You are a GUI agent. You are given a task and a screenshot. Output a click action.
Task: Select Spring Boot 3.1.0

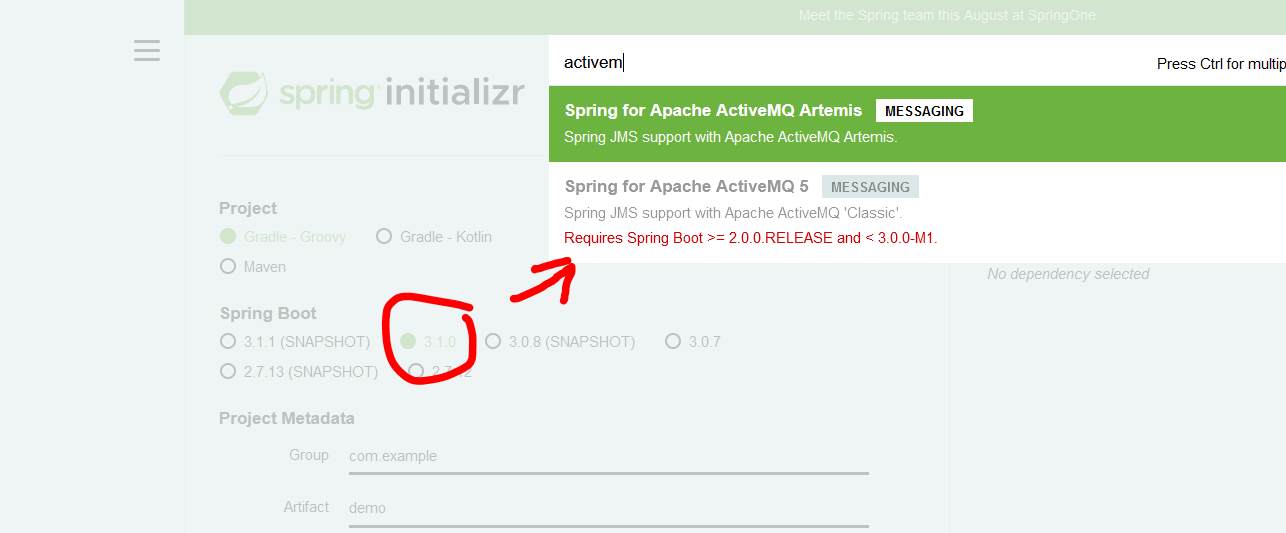[x=428, y=342]
